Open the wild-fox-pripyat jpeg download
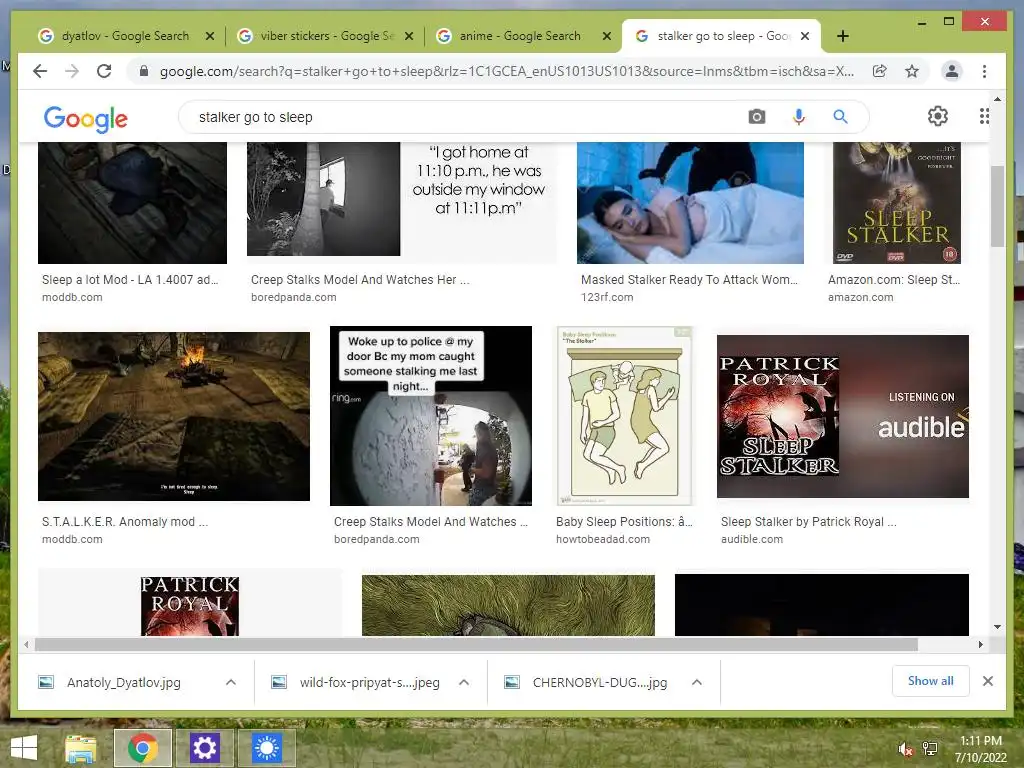1024x768 pixels. click(370, 682)
